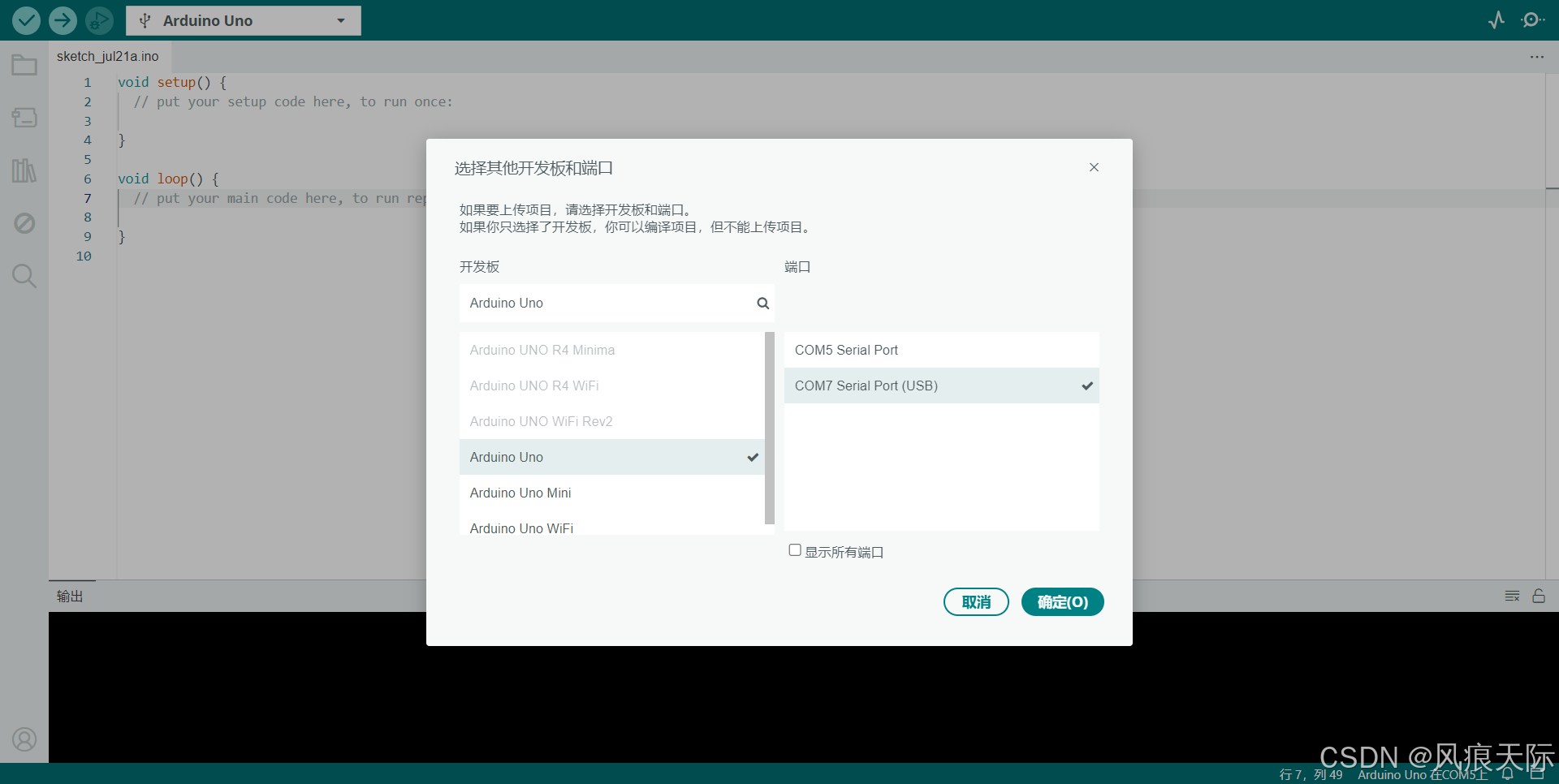
Task: Click the void loop() code line
Action: point(168,179)
